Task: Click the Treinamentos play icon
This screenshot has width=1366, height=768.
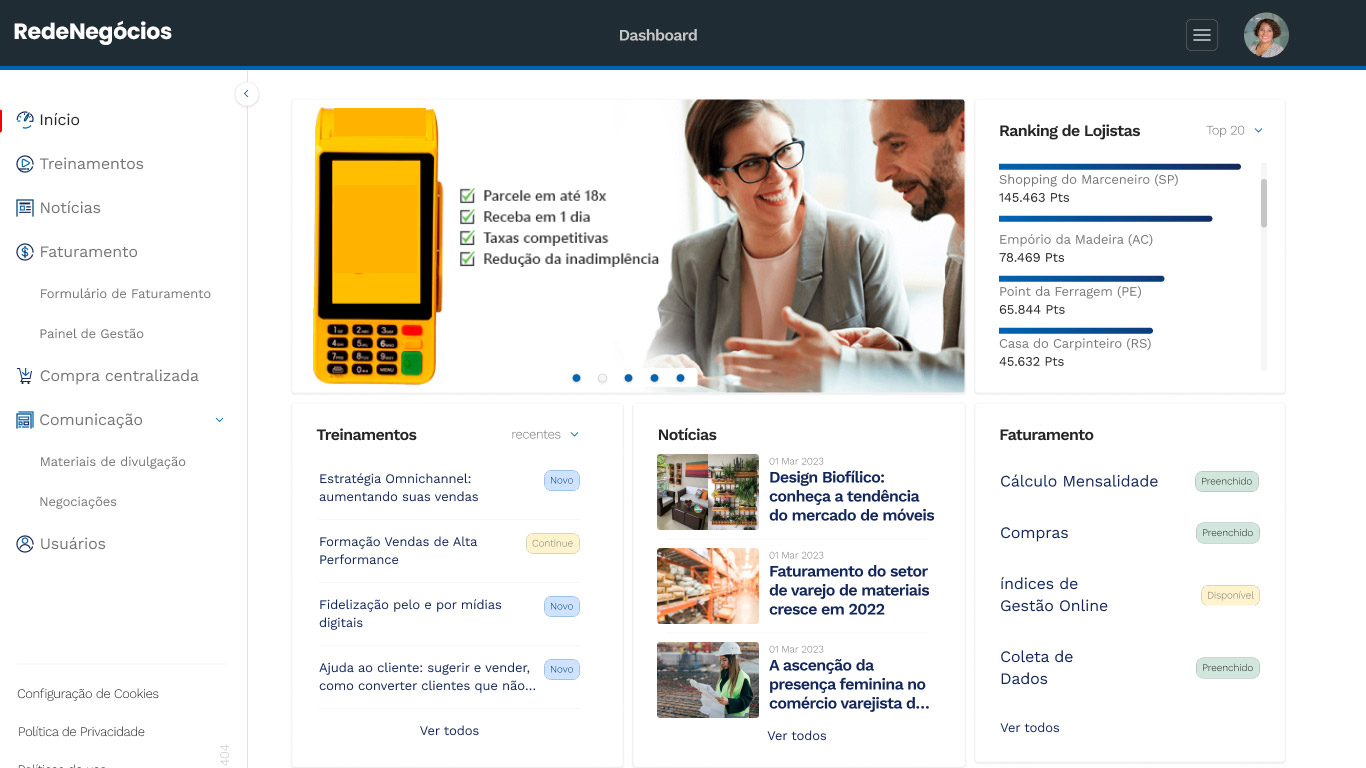Action: point(25,164)
